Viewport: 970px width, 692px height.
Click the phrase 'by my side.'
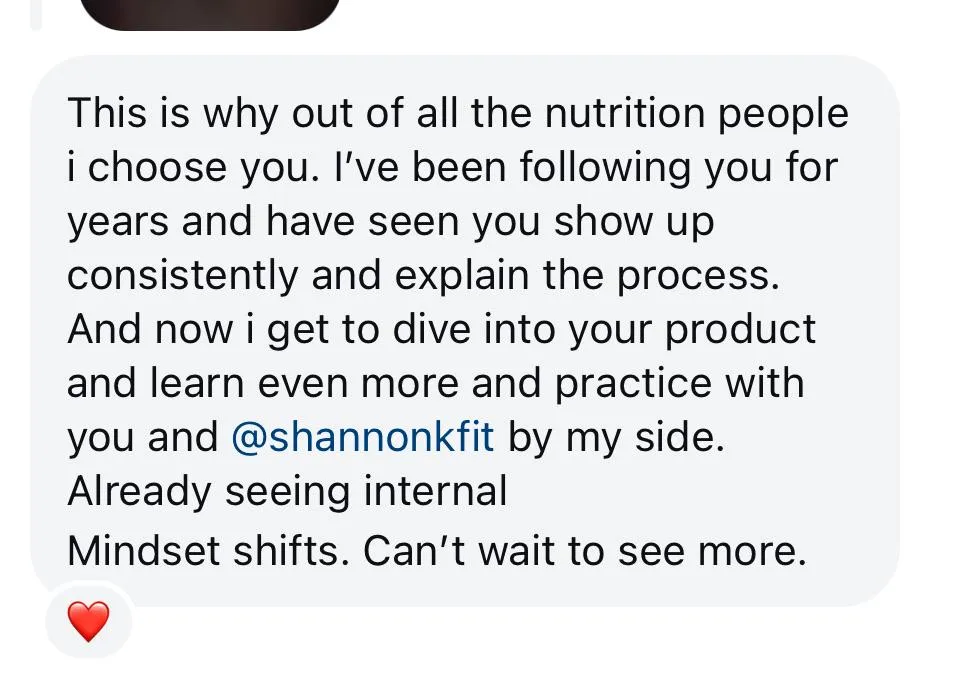coord(616,438)
